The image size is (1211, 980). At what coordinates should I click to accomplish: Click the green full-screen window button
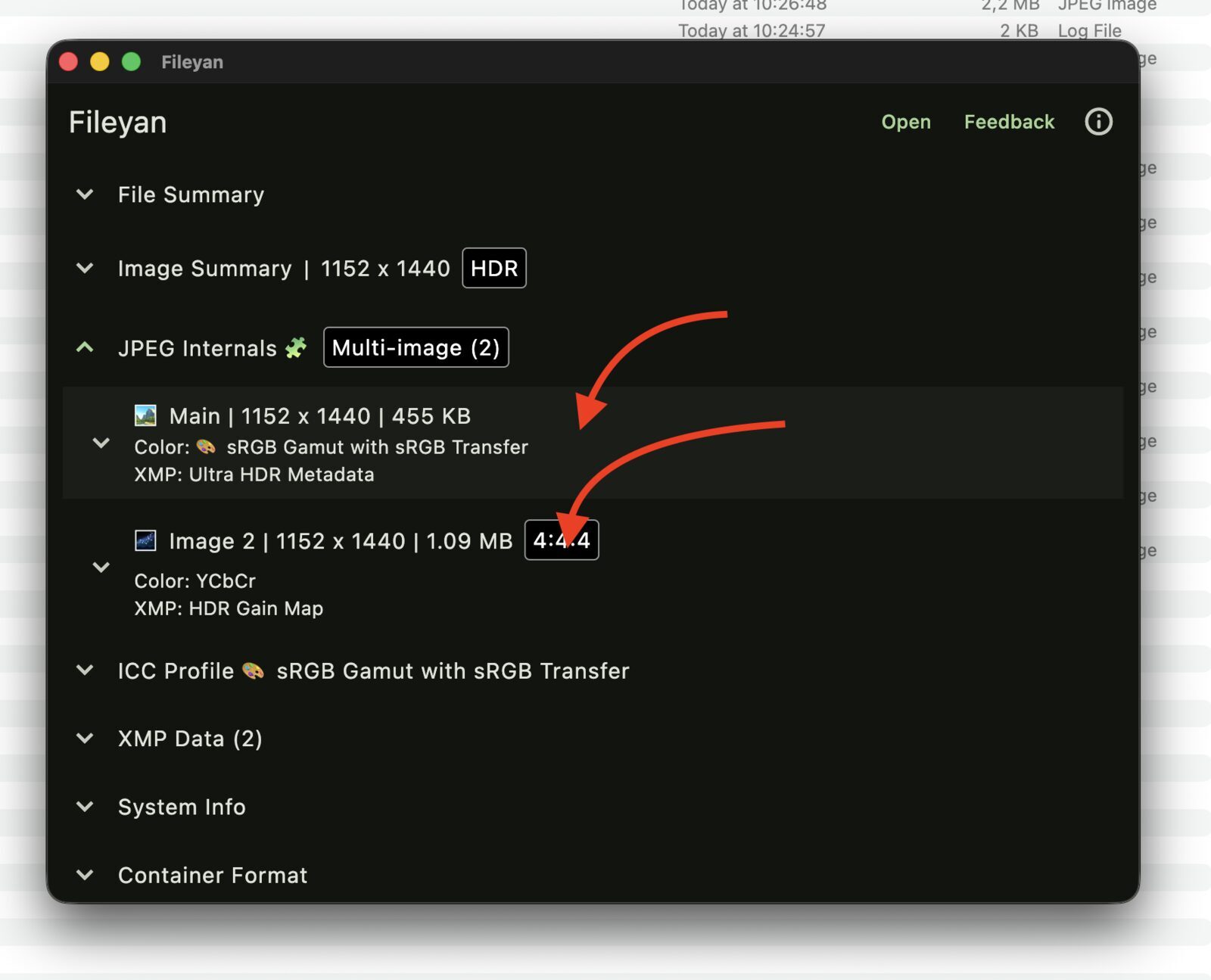click(x=132, y=61)
